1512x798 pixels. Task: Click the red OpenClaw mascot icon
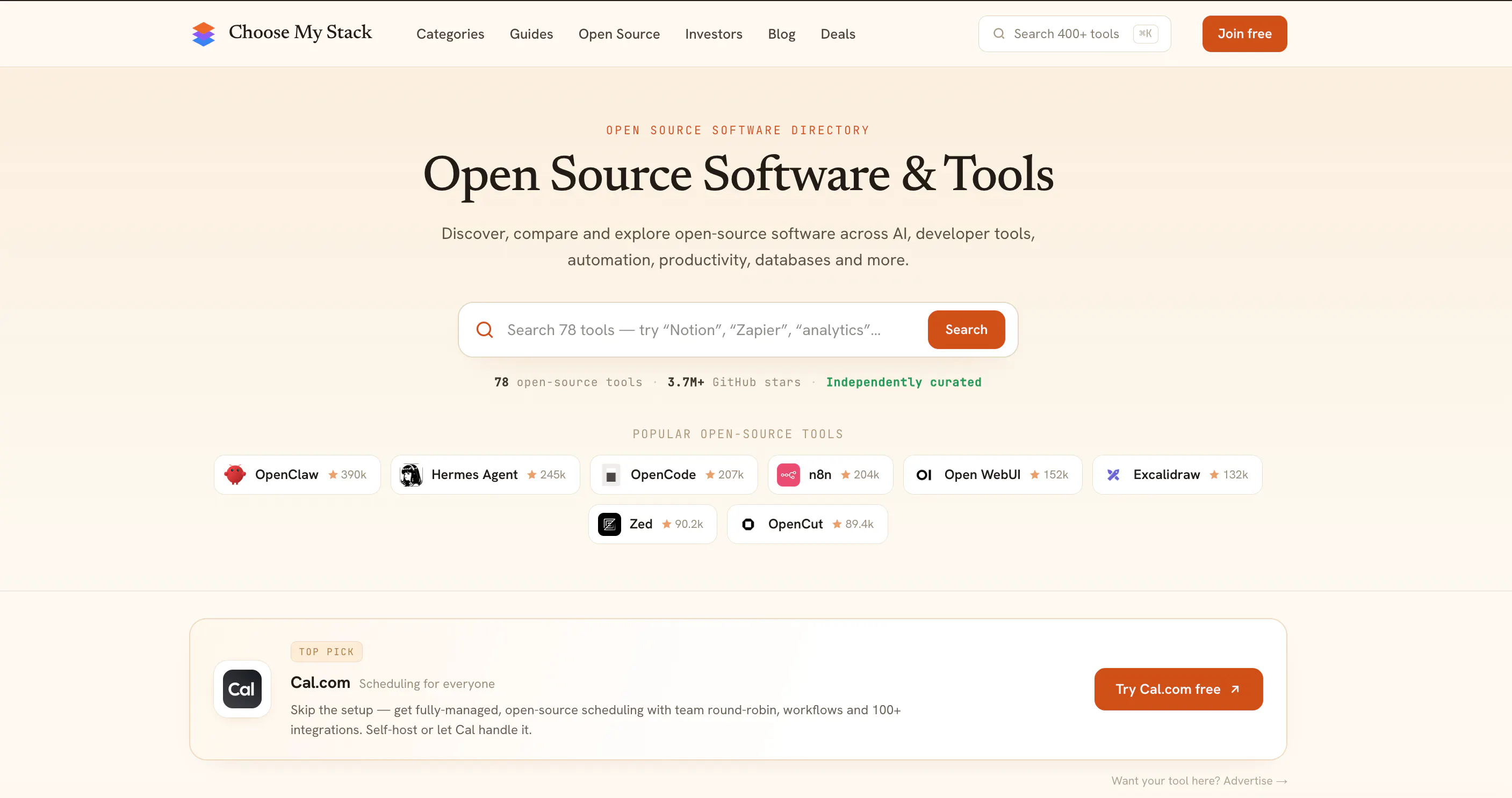(235, 475)
